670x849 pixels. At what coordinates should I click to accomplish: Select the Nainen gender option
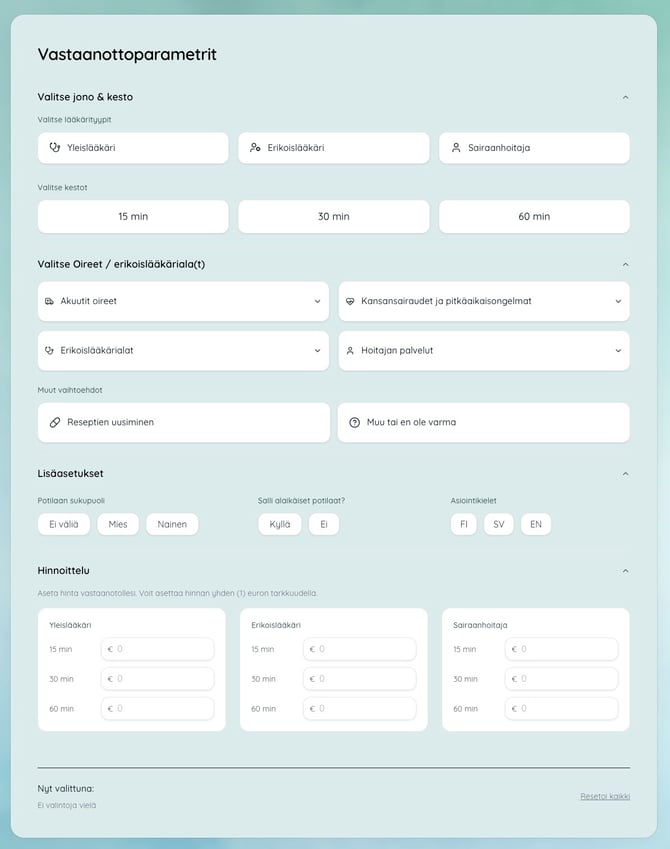pyautogui.click(x=172, y=524)
